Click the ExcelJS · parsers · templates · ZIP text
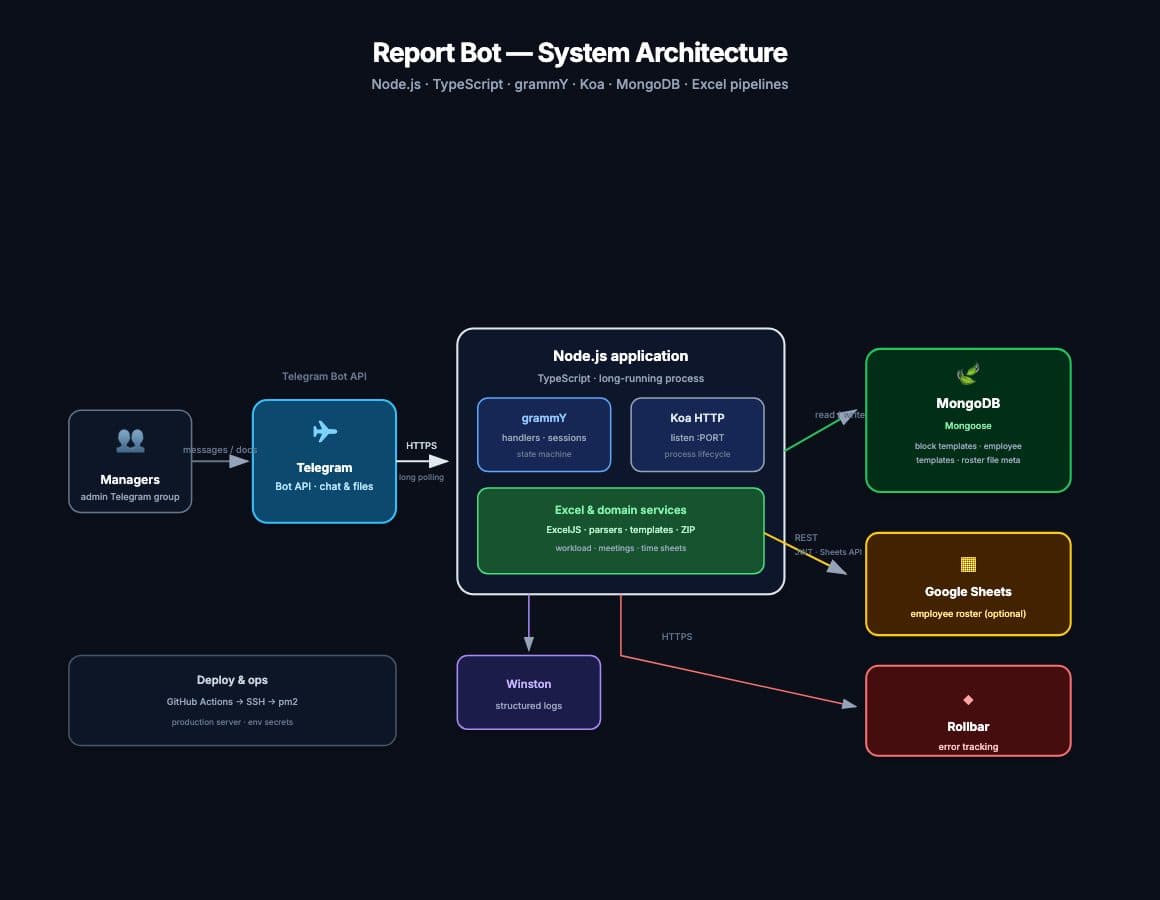This screenshot has width=1160, height=900. pos(621,530)
